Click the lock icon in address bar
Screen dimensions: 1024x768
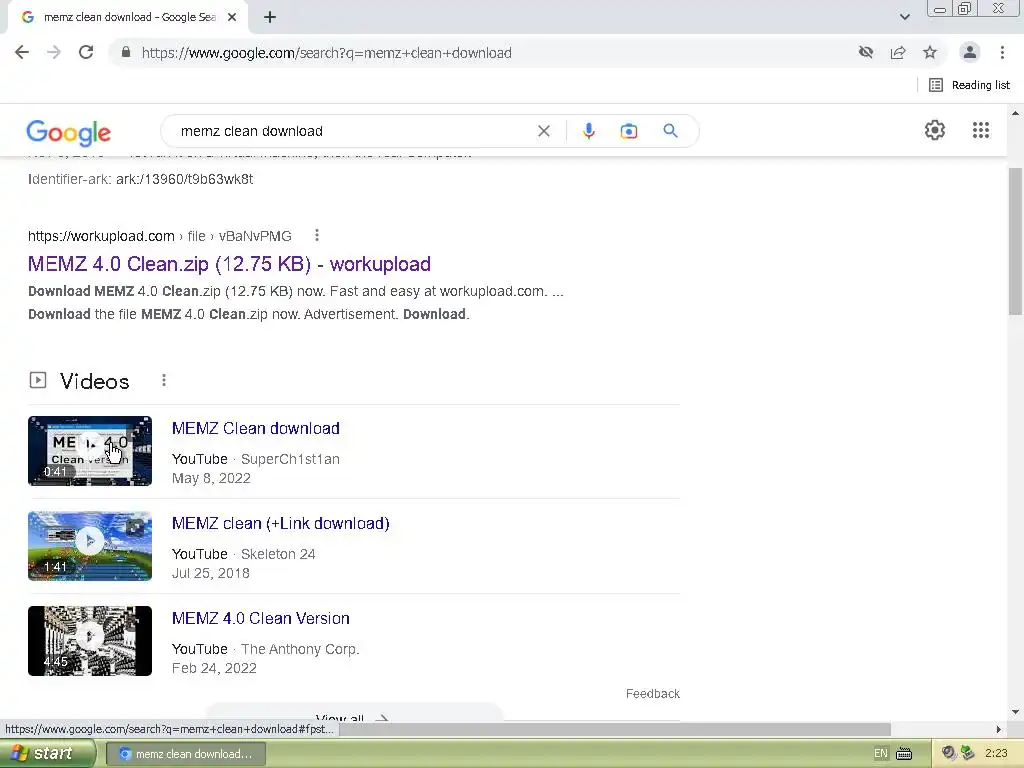point(126,52)
